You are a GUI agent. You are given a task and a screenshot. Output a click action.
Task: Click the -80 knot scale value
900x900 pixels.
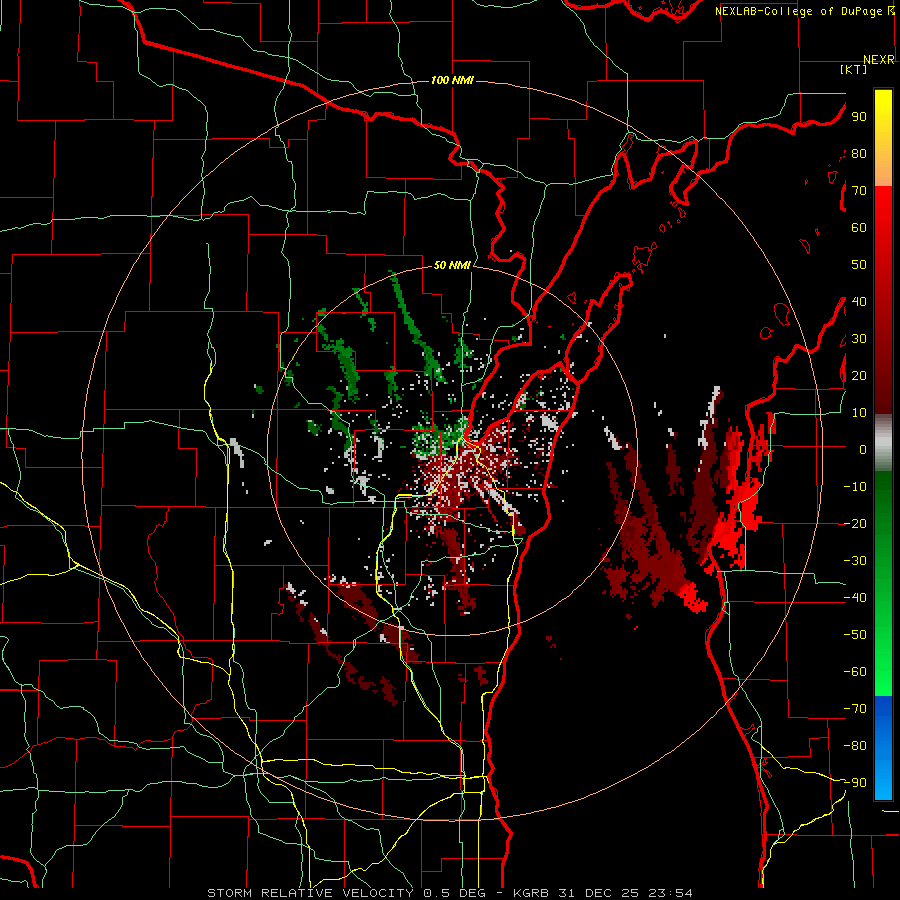click(x=855, y=746)
